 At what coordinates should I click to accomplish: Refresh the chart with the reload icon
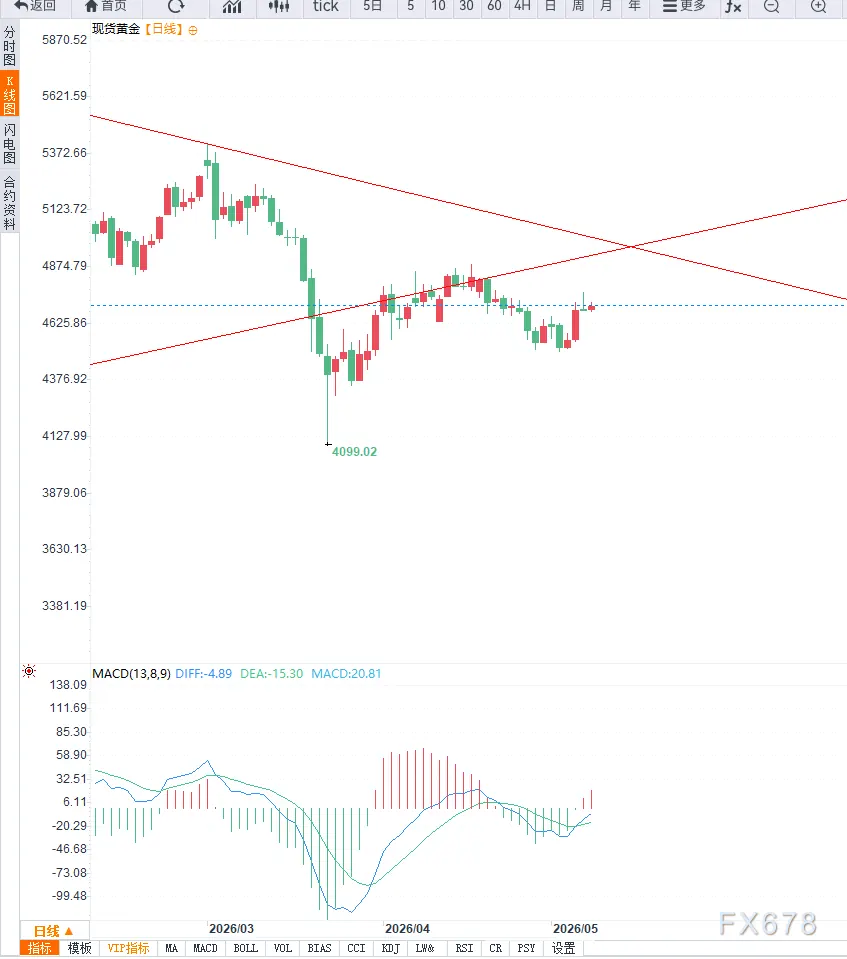[x=176, y=6]
